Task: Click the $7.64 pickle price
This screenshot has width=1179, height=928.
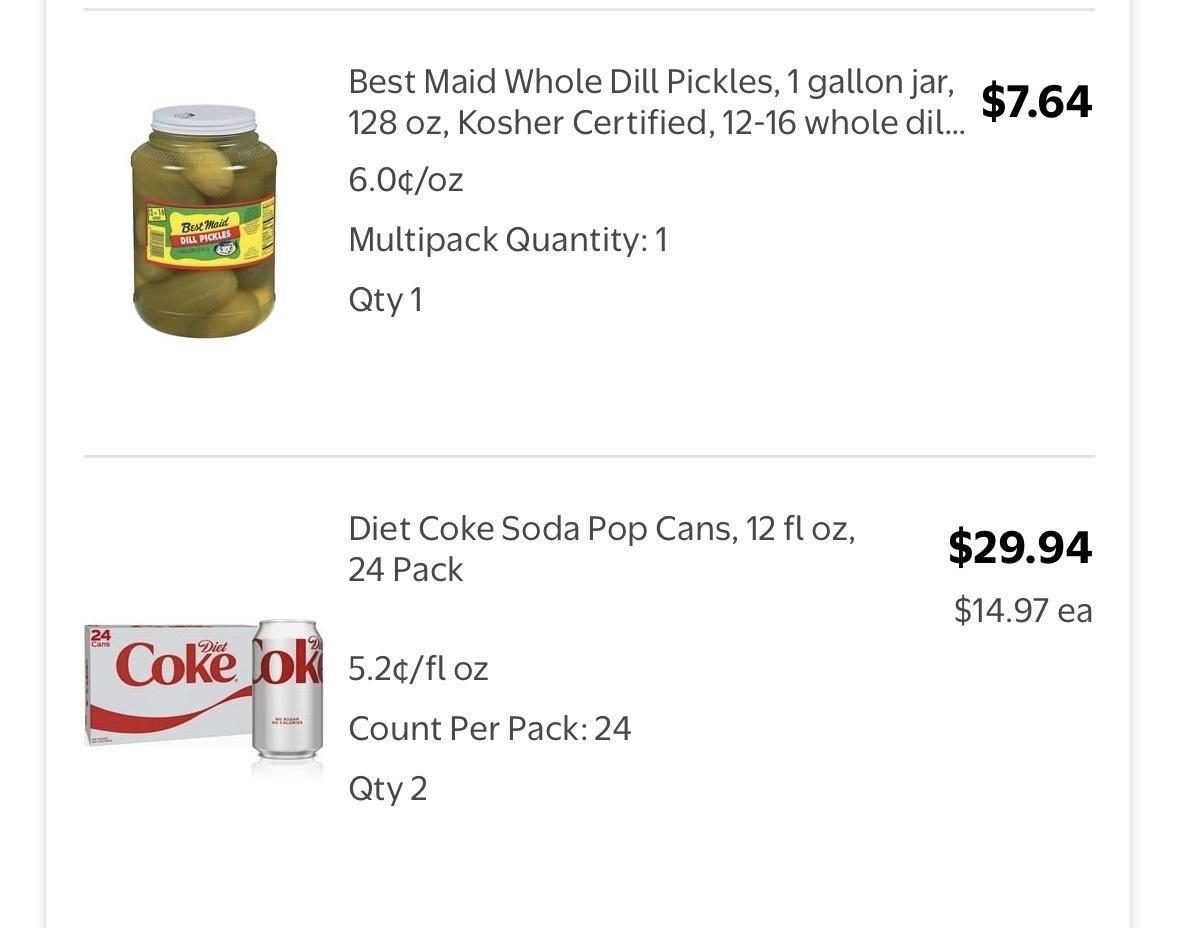Action: 1036,101
